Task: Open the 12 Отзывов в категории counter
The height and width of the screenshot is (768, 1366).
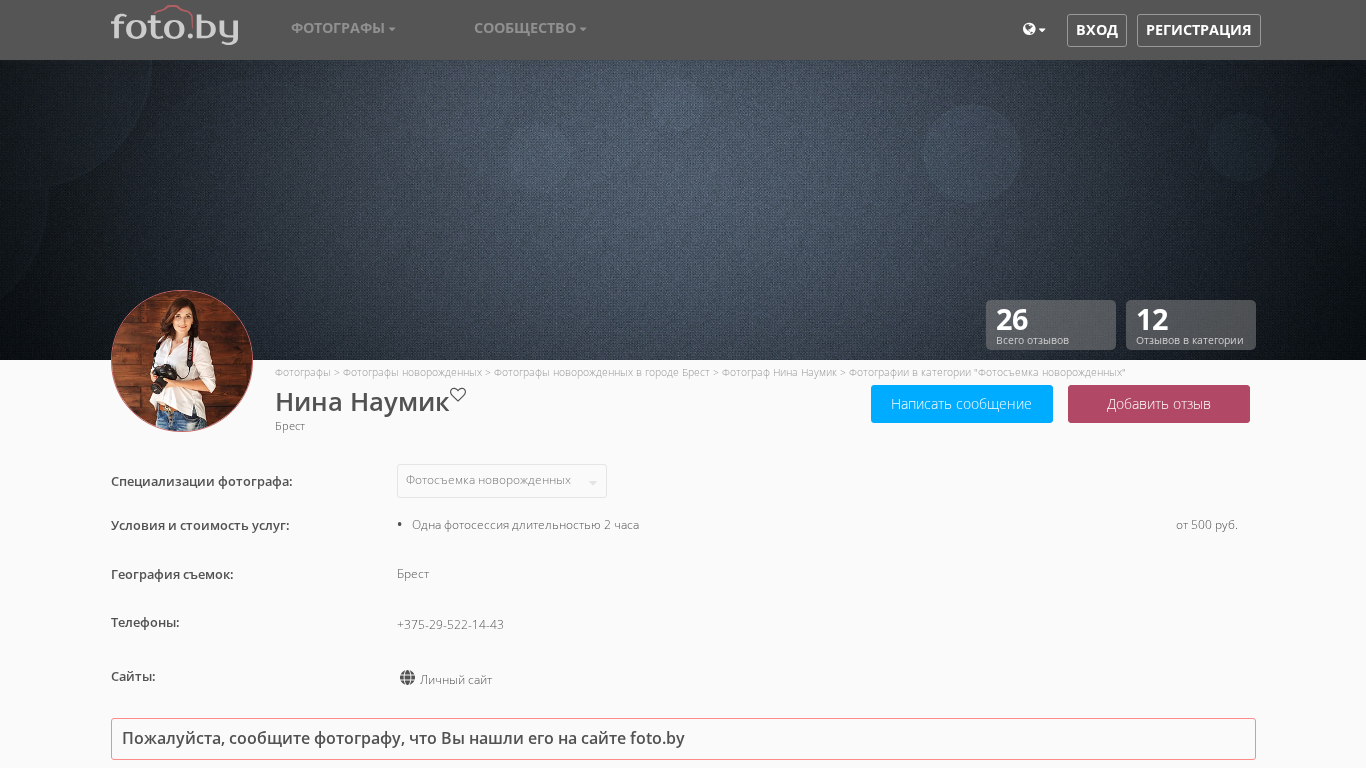Action: coord(1190,325)
